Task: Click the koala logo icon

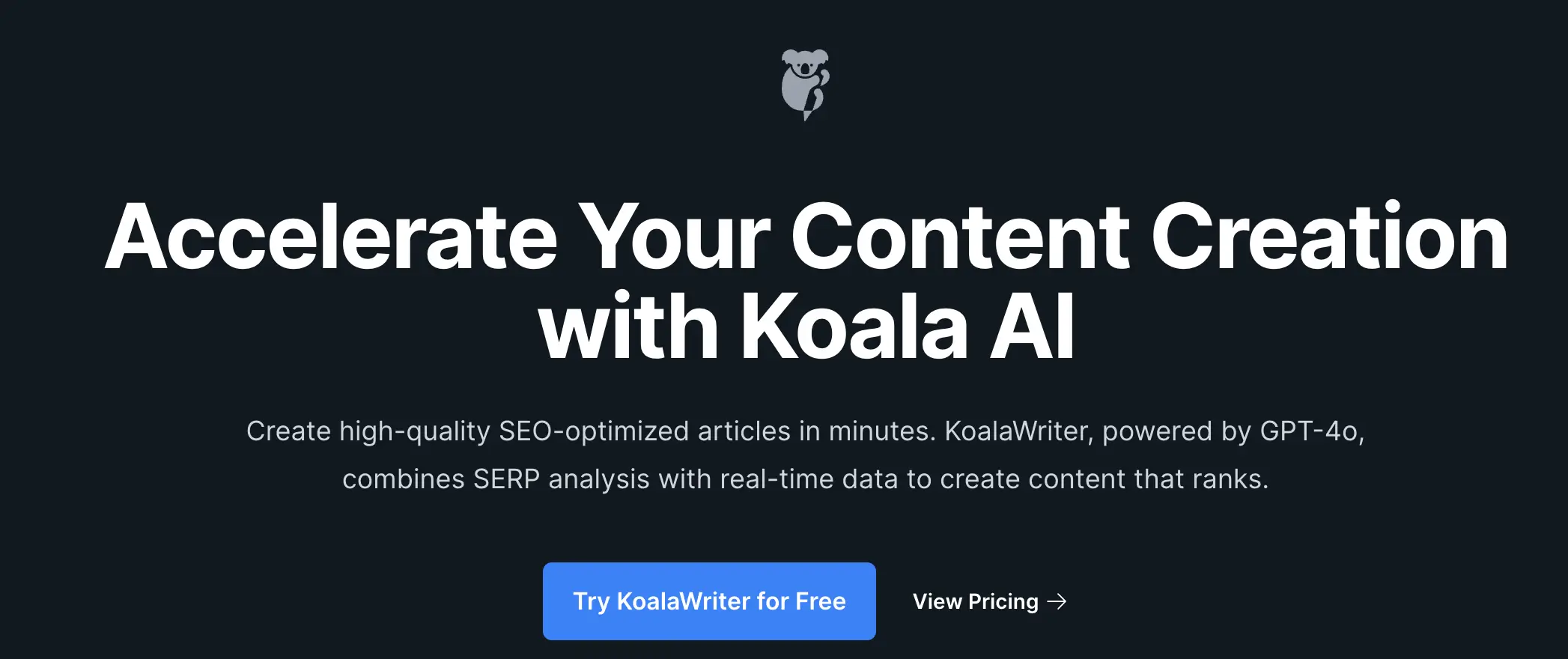Action: [x=805, y=85]
